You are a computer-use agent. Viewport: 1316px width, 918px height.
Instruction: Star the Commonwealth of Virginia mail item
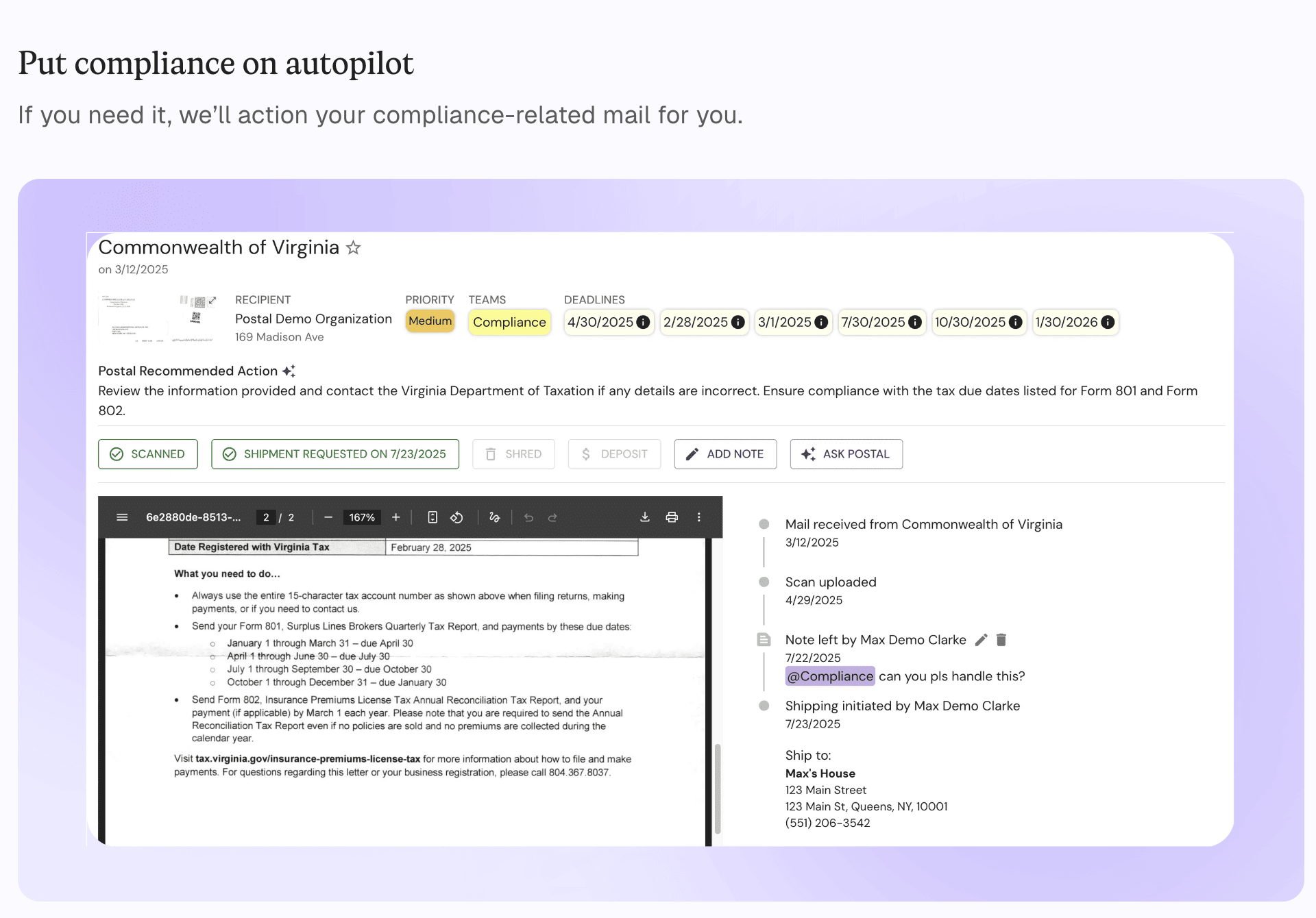353,248
